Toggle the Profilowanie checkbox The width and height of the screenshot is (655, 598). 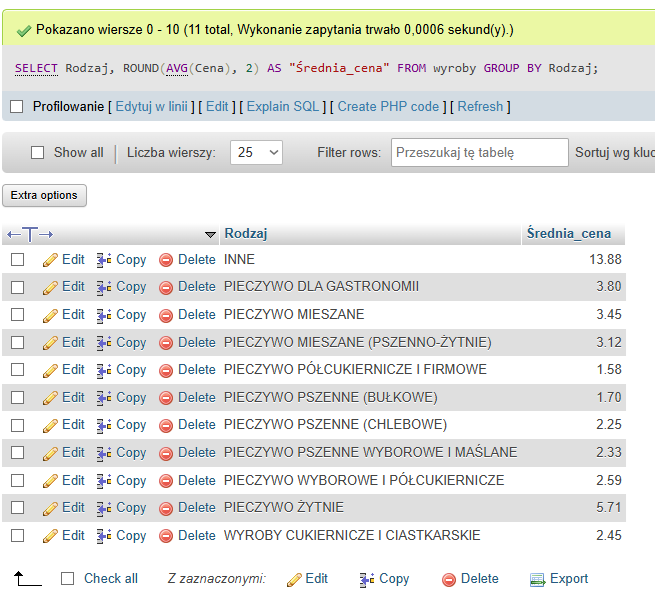(16, 107)
